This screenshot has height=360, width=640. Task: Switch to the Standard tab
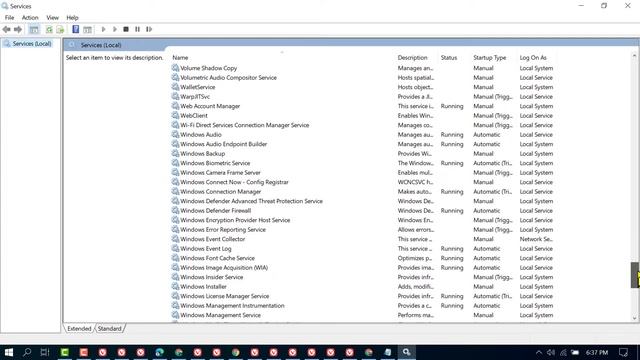click(x=109, y=329)
